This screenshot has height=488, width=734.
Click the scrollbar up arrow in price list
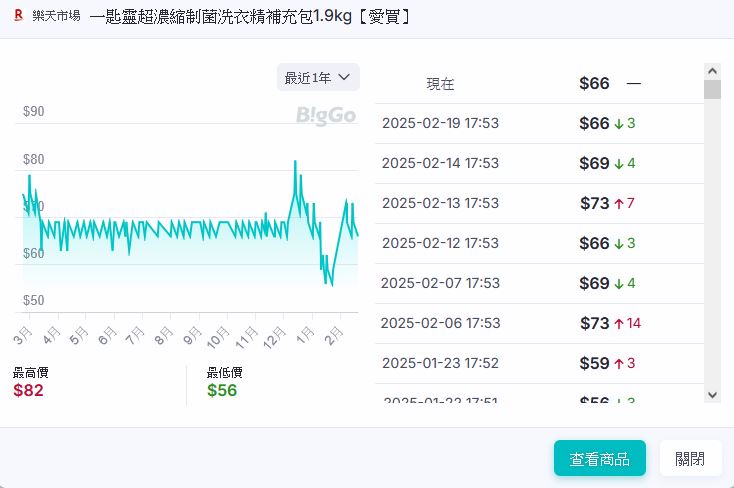click(712, 71)
